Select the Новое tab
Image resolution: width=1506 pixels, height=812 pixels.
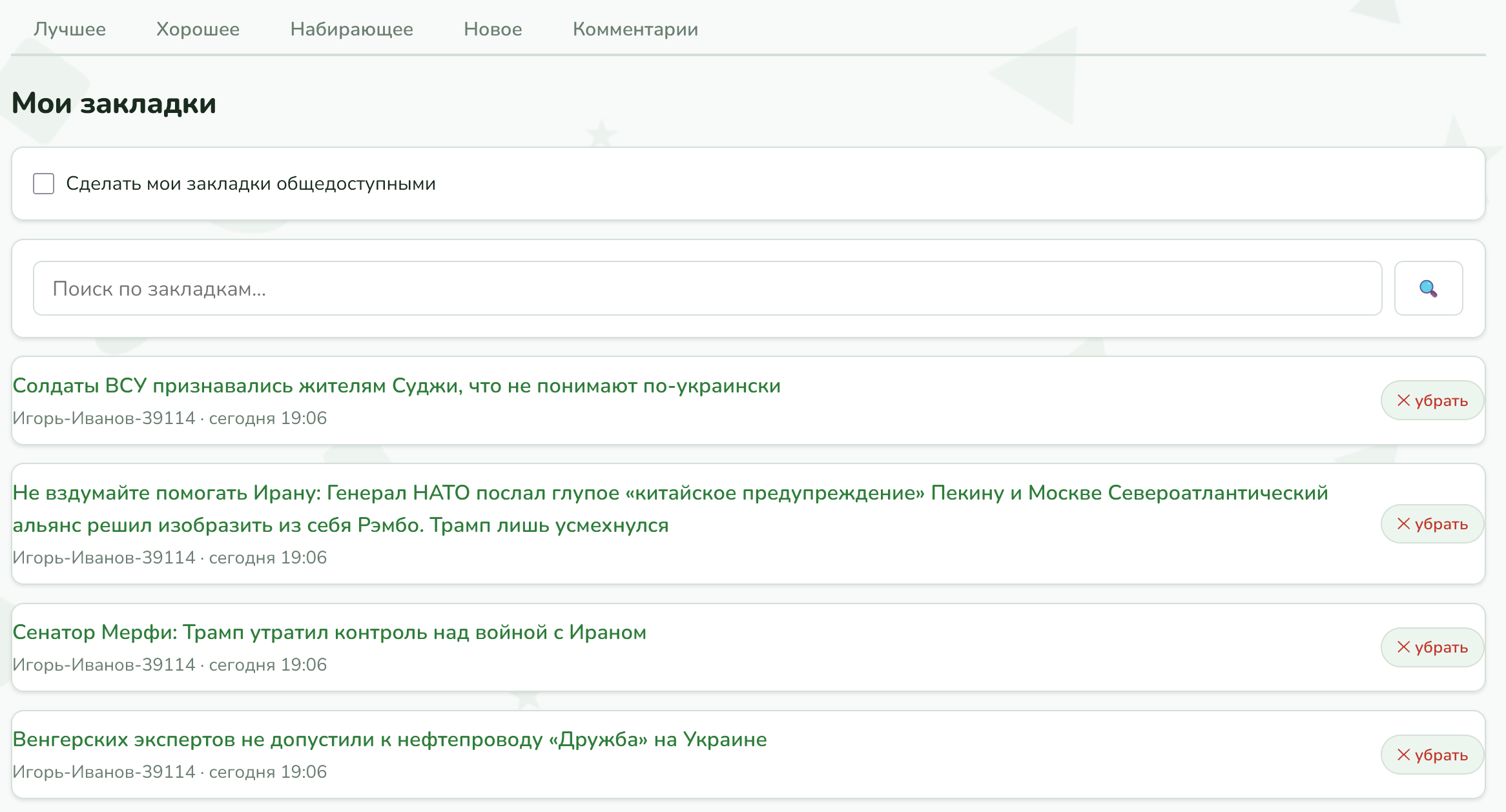[x=493, y=29]
